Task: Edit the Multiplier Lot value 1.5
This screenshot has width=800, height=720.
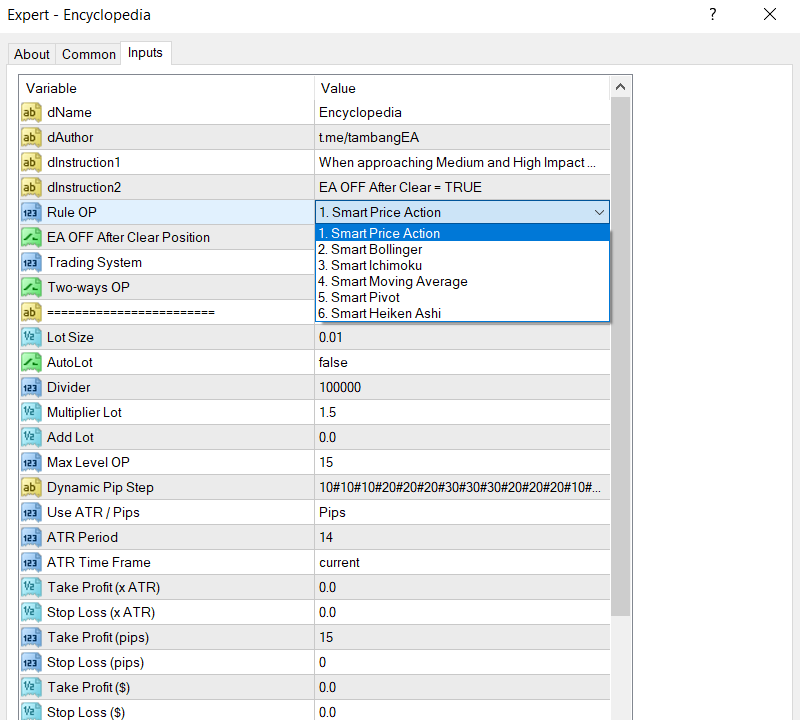Action: point(462,412)
